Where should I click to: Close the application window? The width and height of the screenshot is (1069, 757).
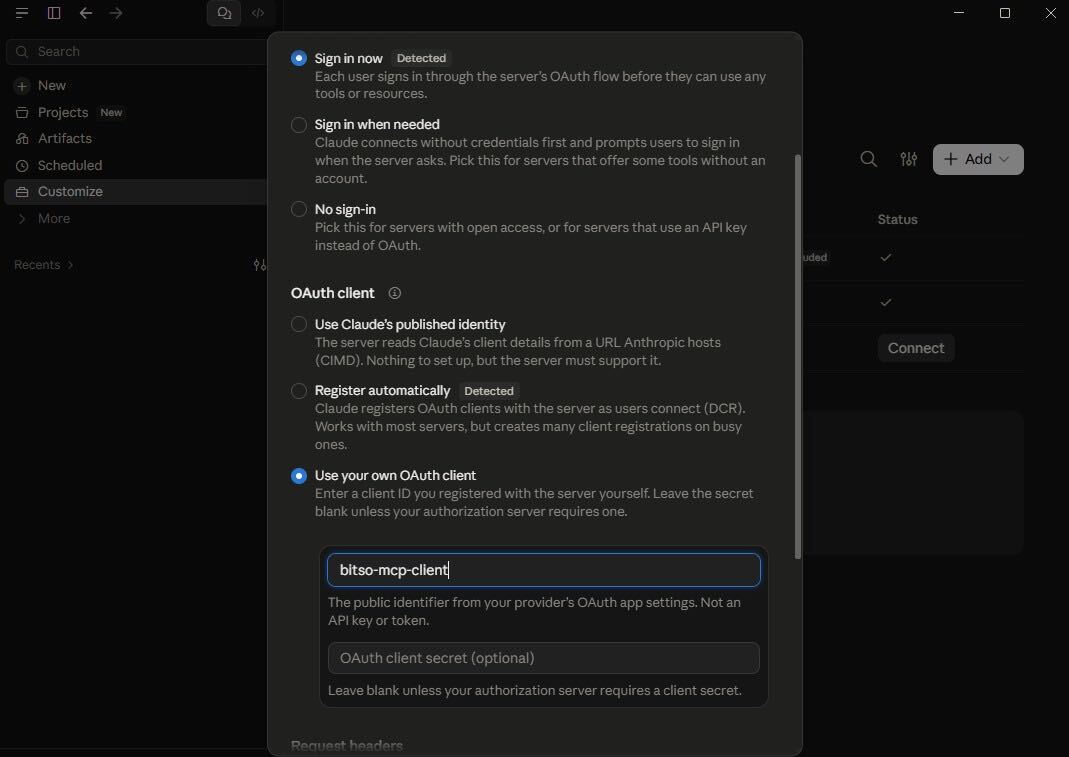click(1050, 13)
